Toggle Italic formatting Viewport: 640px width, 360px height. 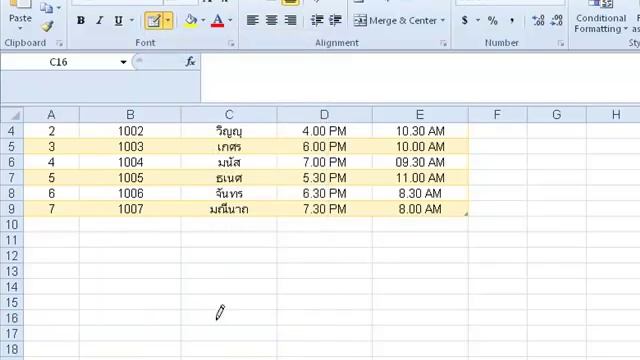click(x=99, y=20)
